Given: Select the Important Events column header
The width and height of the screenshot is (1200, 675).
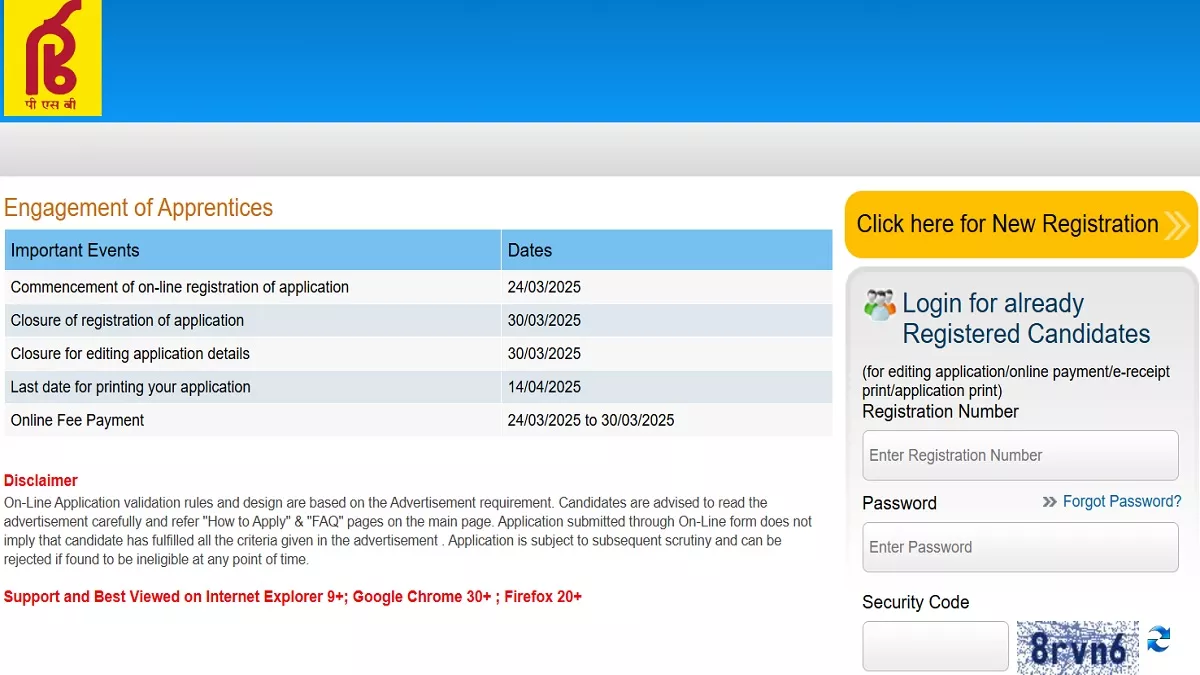Looking at the screenshot, I should coord(252,250).
